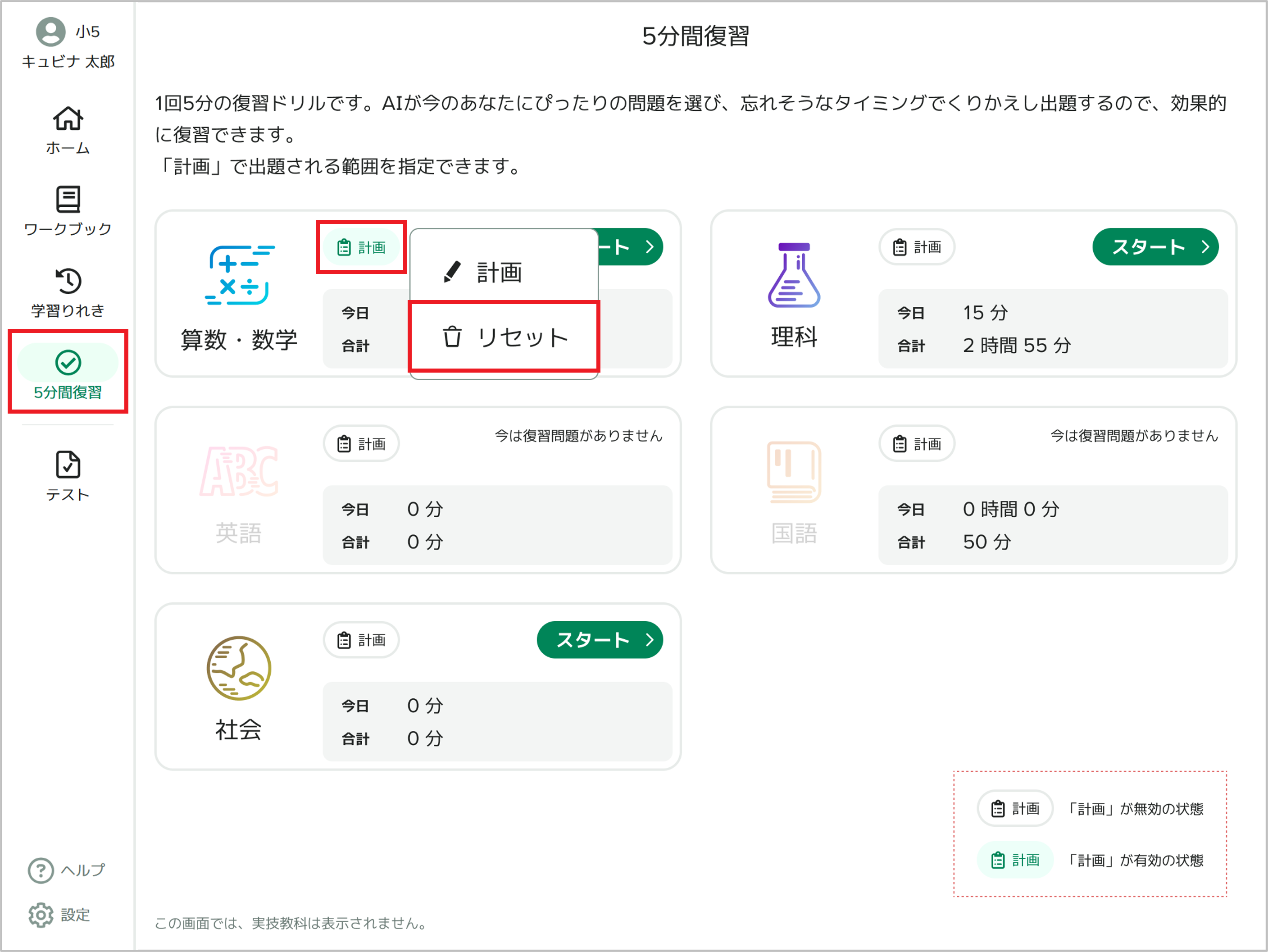Viewport: 1268px width, 952px height.
Task: Open 計画 dropdown on 社会 card
Action: (x=361, y=640)
